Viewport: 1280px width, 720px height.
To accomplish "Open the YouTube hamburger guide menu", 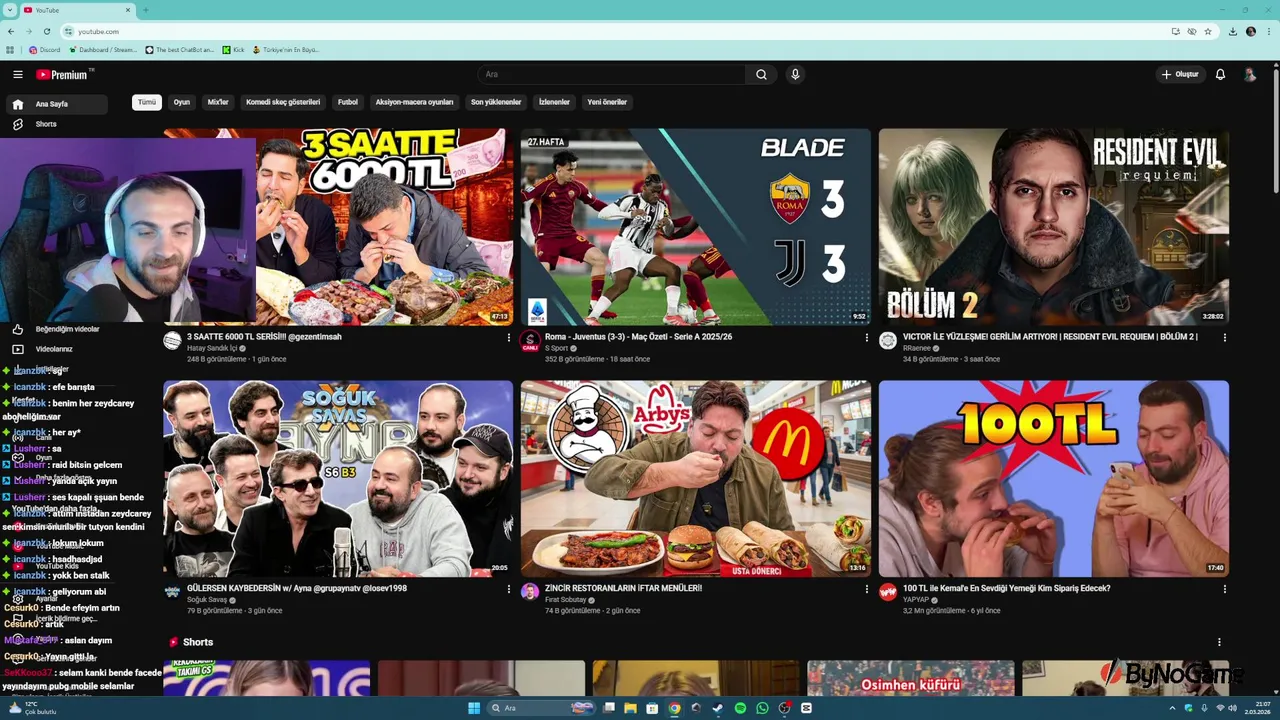I will pyautogui.click(x=18, y=74).
